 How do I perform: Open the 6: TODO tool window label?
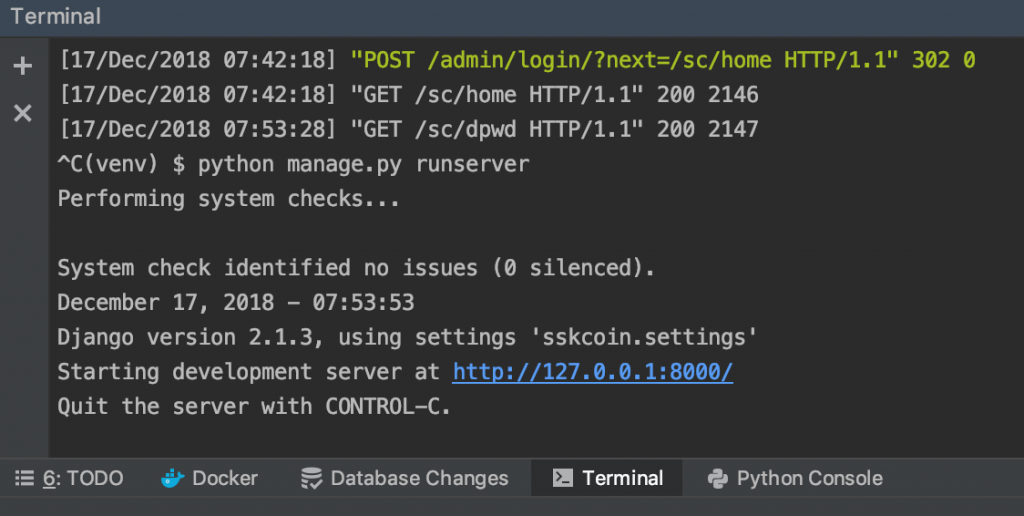pos(83,479)
